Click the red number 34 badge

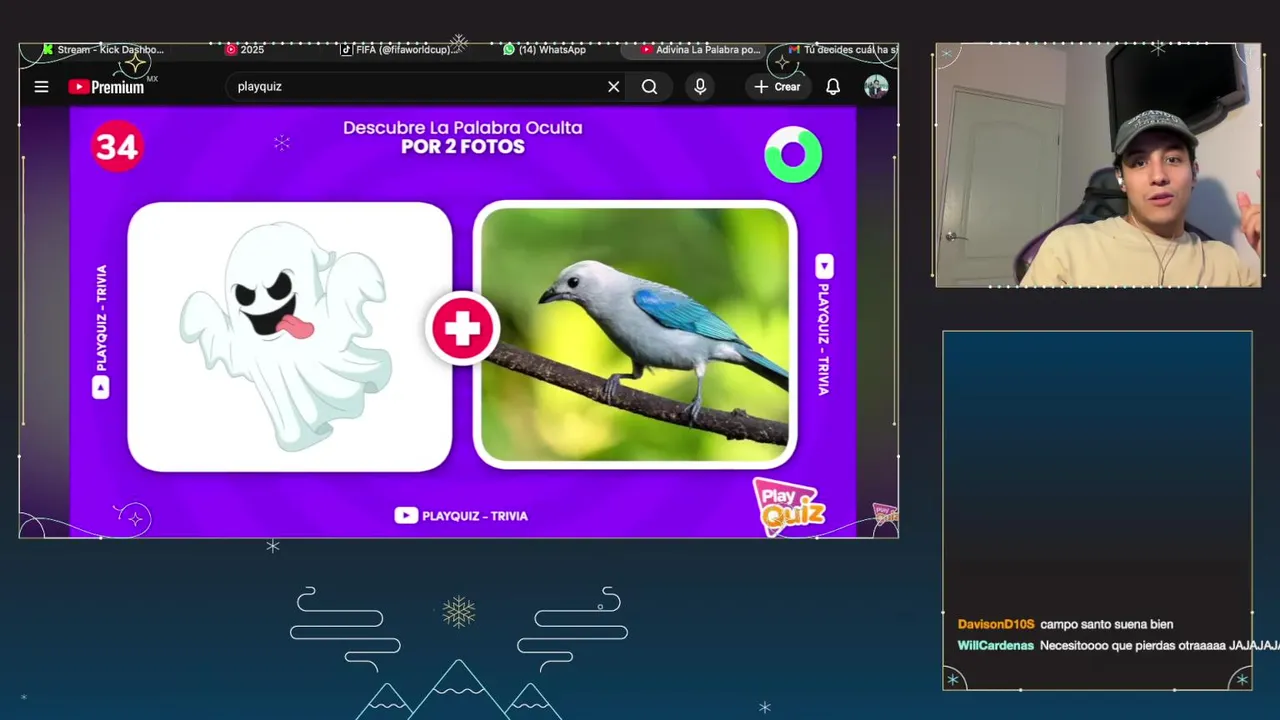pos(117,147)
